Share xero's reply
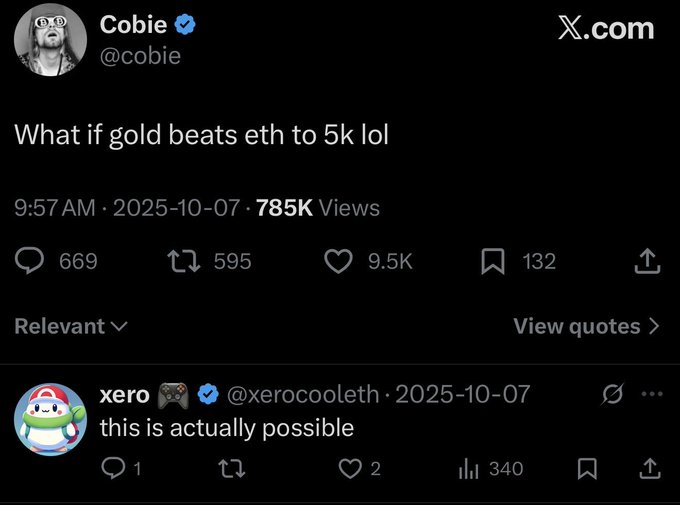 (x=649, y=467)
